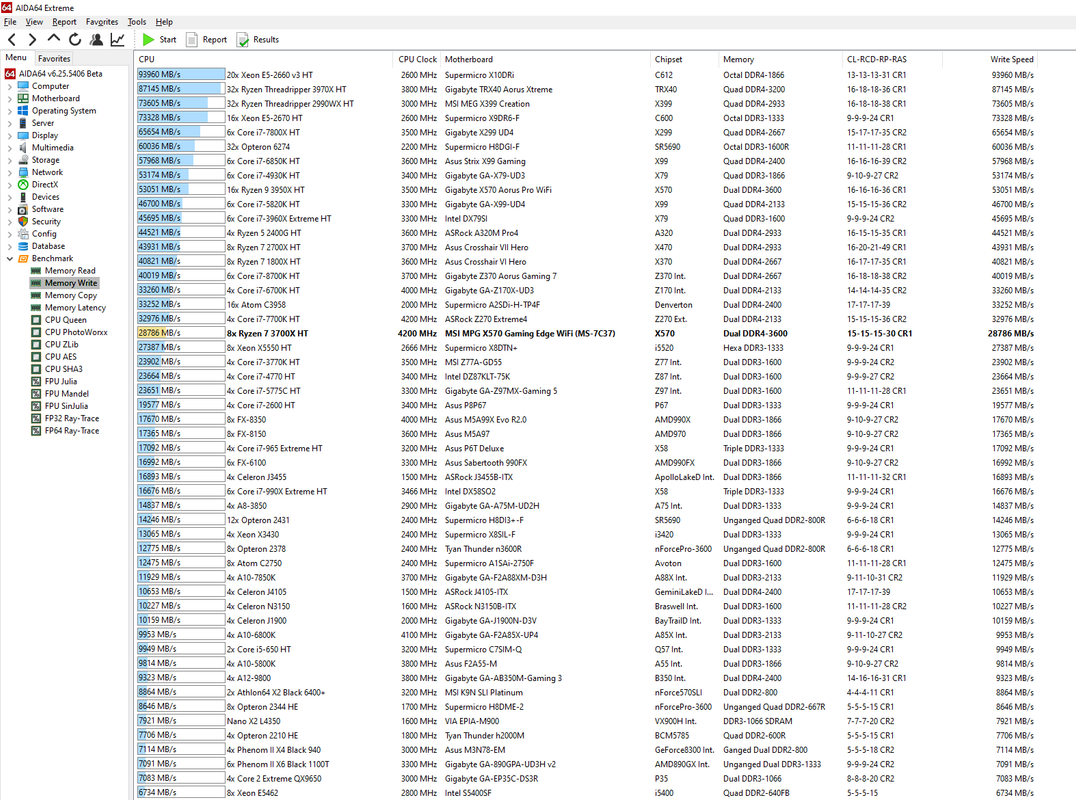Click the FPU Mandel benchmark icon
Viewport: 1076px width, 800px height.
click(36, 395)
